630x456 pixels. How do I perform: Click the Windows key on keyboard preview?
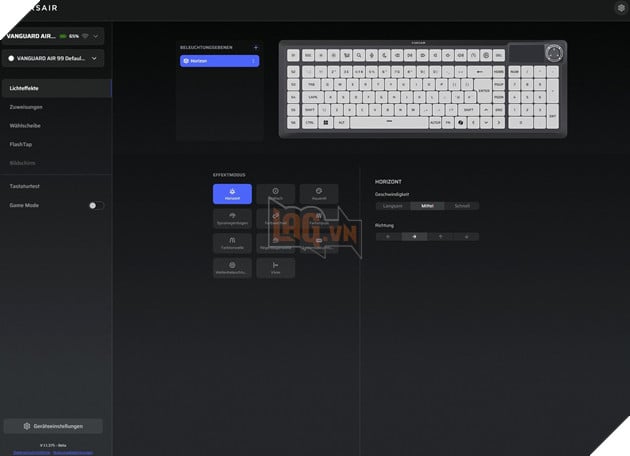click(x=325, y=123)
